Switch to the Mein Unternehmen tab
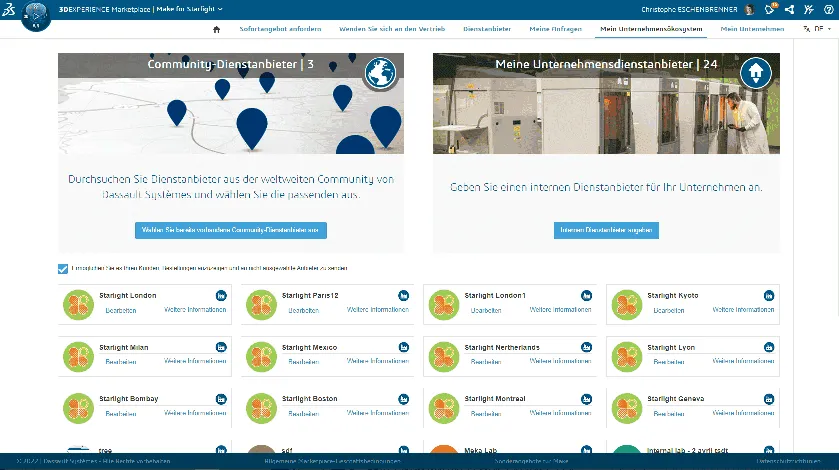 tap(752, 29)
